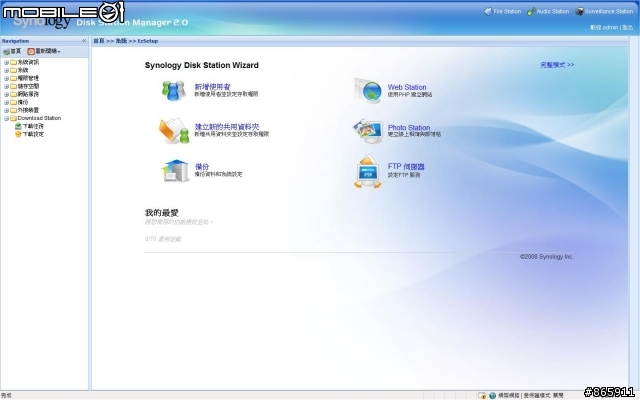Image resolution: width=640 pixels, height=400 pixels.
Task: Collapse the Navigation panel with « arrows
Action: pyautogui.click(x=84, y=41)
